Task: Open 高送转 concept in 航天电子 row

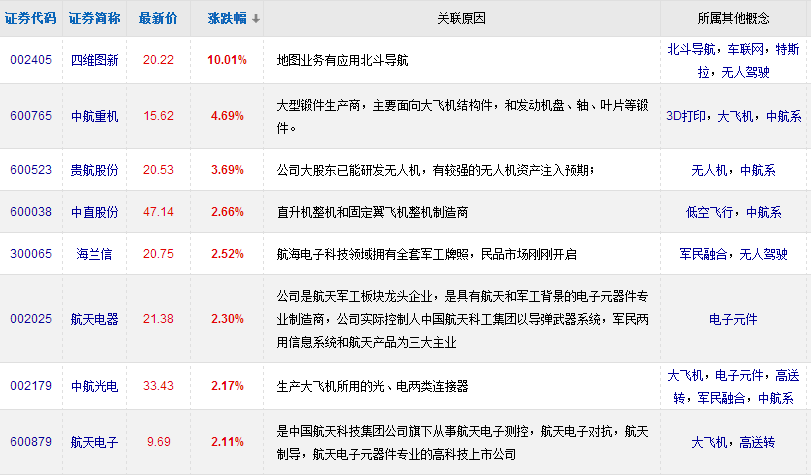Action: coord(757,442)
